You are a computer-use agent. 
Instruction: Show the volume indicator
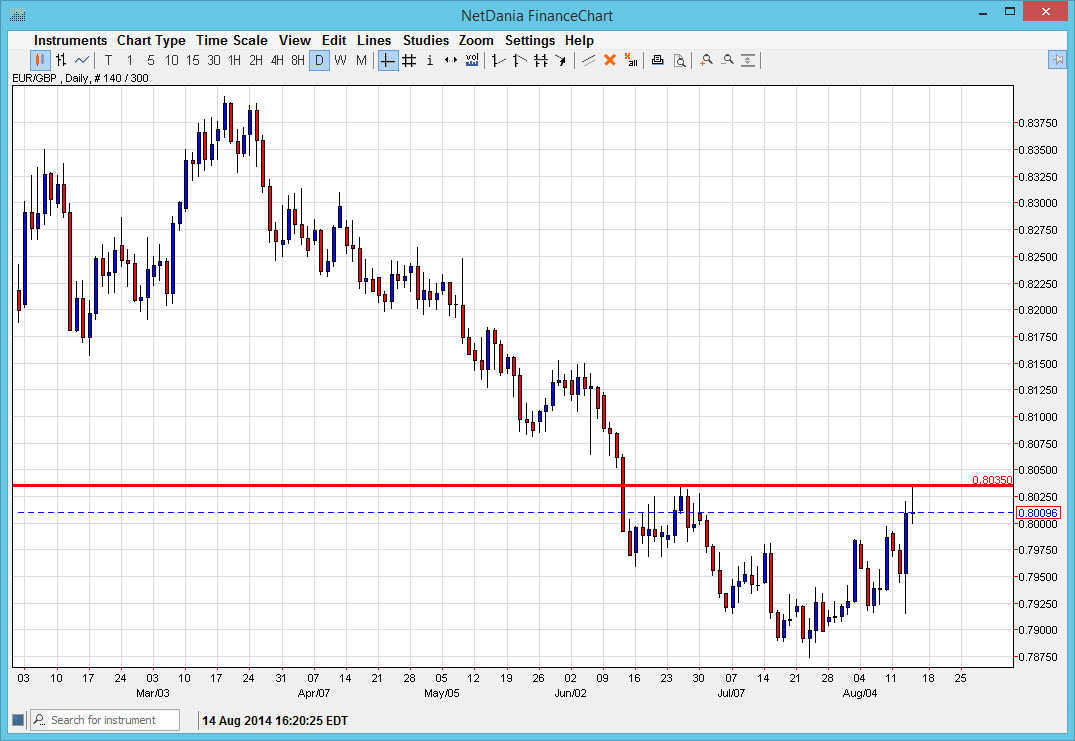click(471, 60)
